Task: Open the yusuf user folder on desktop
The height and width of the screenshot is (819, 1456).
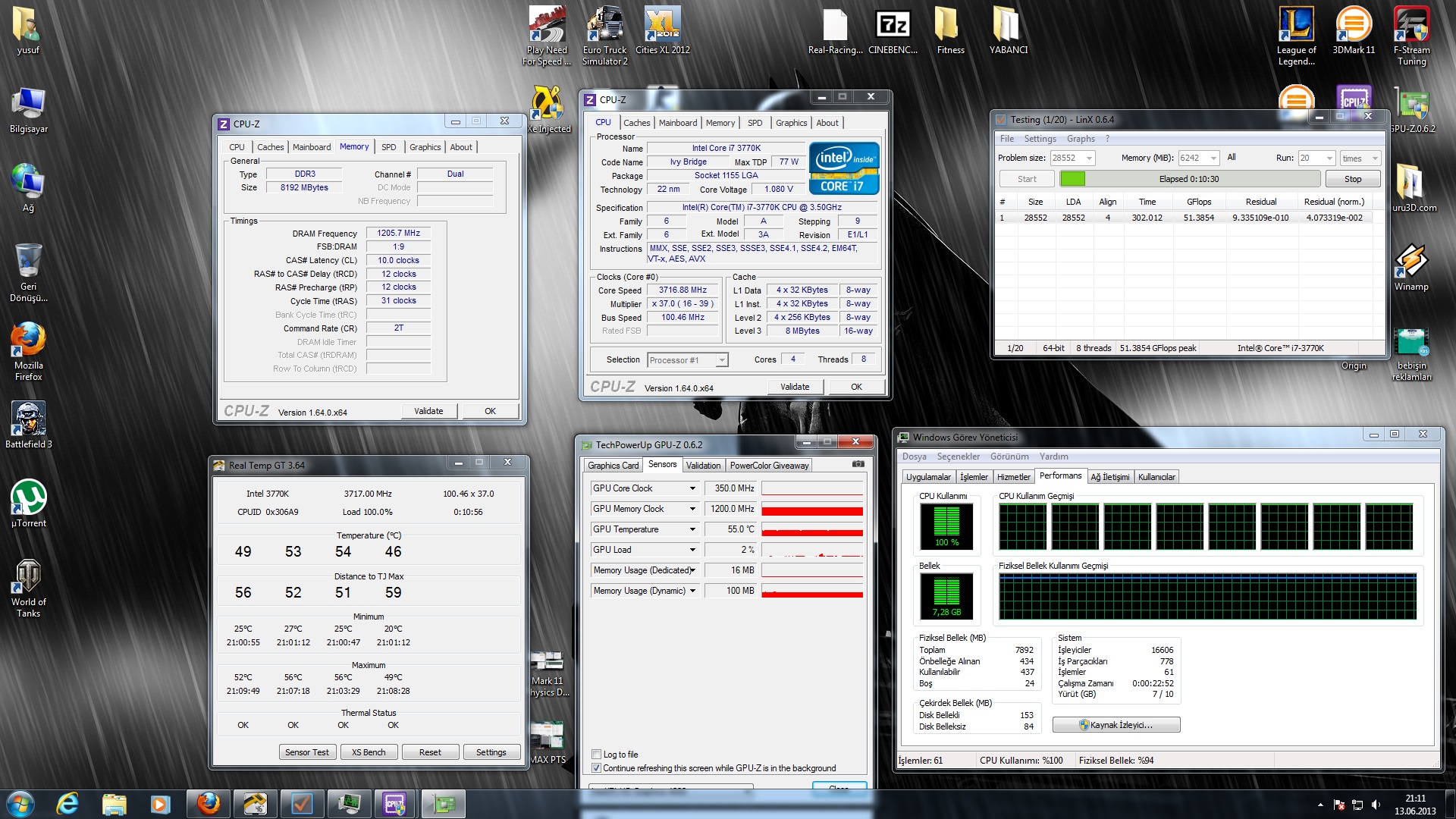Action: pyautogui.click(x=28, y=32)
